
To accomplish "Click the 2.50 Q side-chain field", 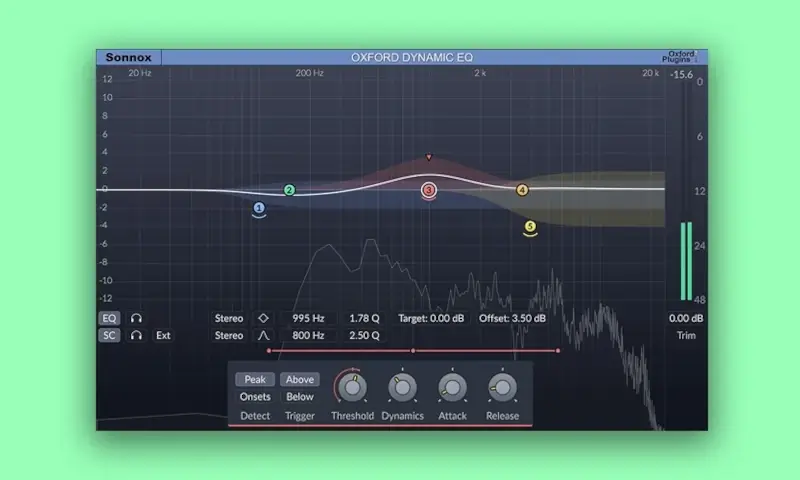I will (x=364, y=335).
